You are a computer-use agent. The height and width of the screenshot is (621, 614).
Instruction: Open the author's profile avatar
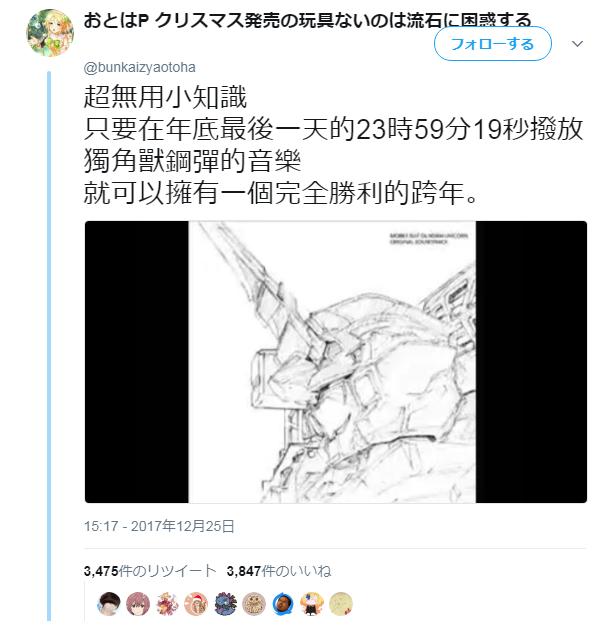coord(50,33)
